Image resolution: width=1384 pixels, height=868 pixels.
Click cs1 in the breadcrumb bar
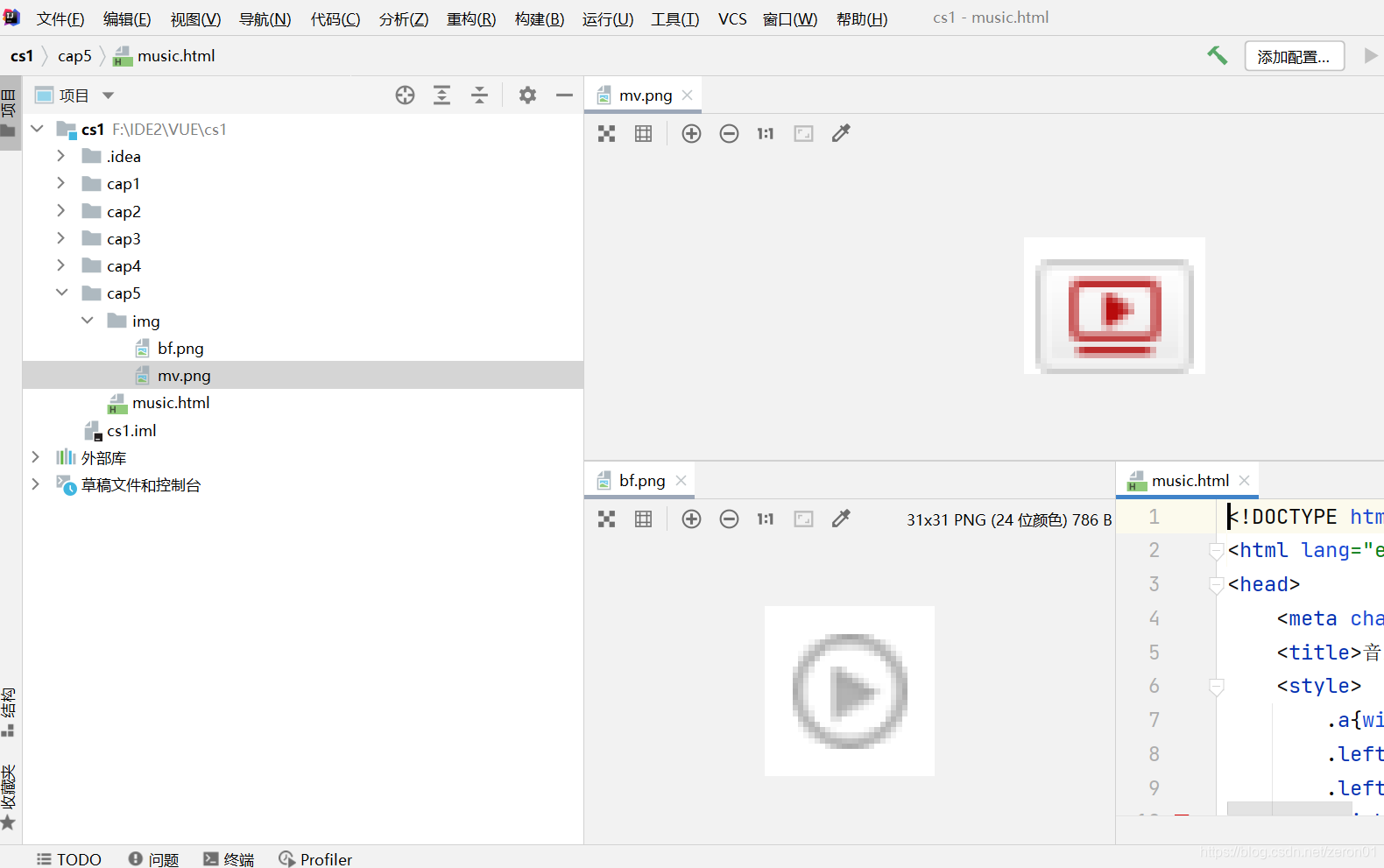[22, 56]
